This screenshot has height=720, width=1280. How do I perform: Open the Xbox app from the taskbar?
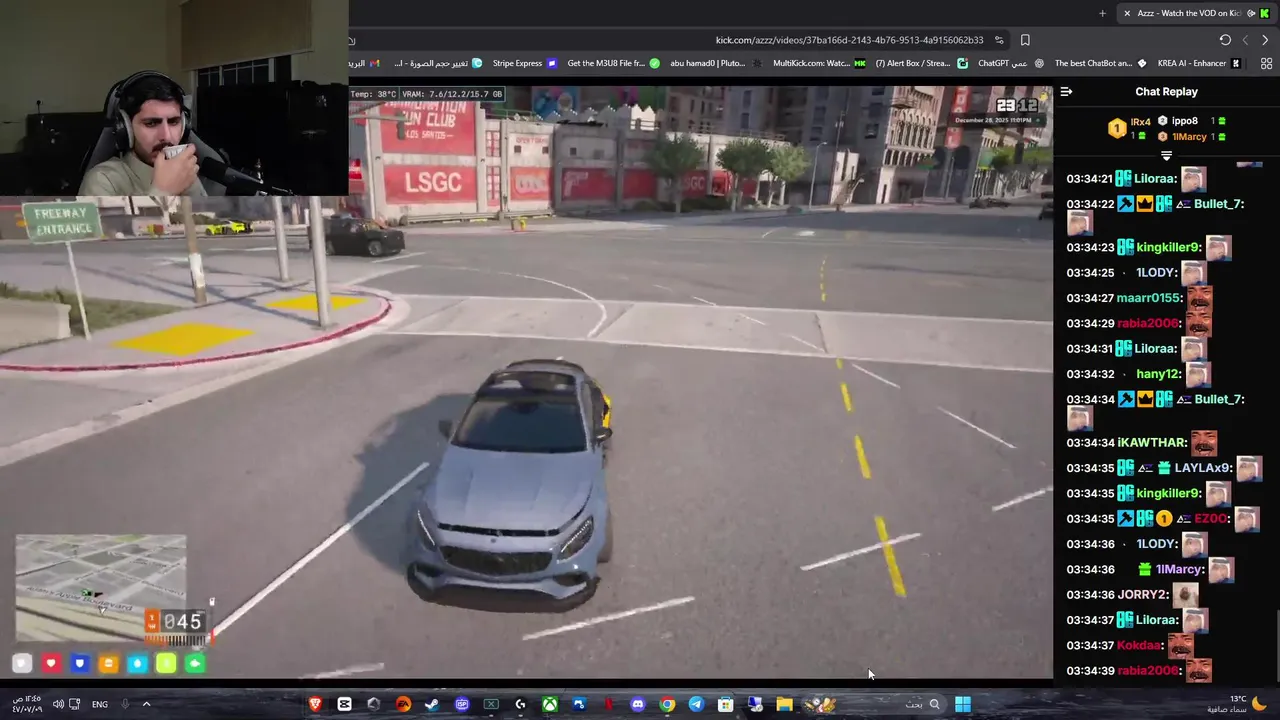coord(550,704)
